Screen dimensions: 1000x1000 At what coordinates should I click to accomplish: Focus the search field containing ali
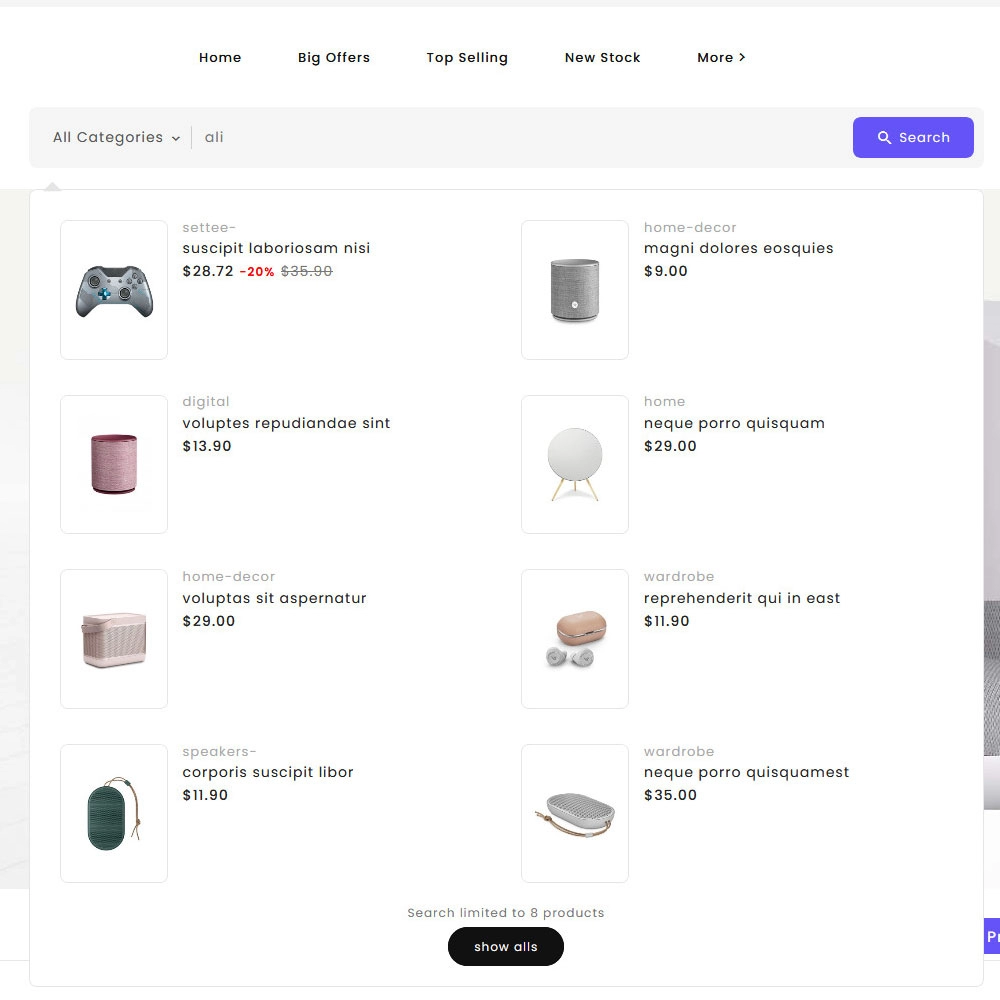523,138
